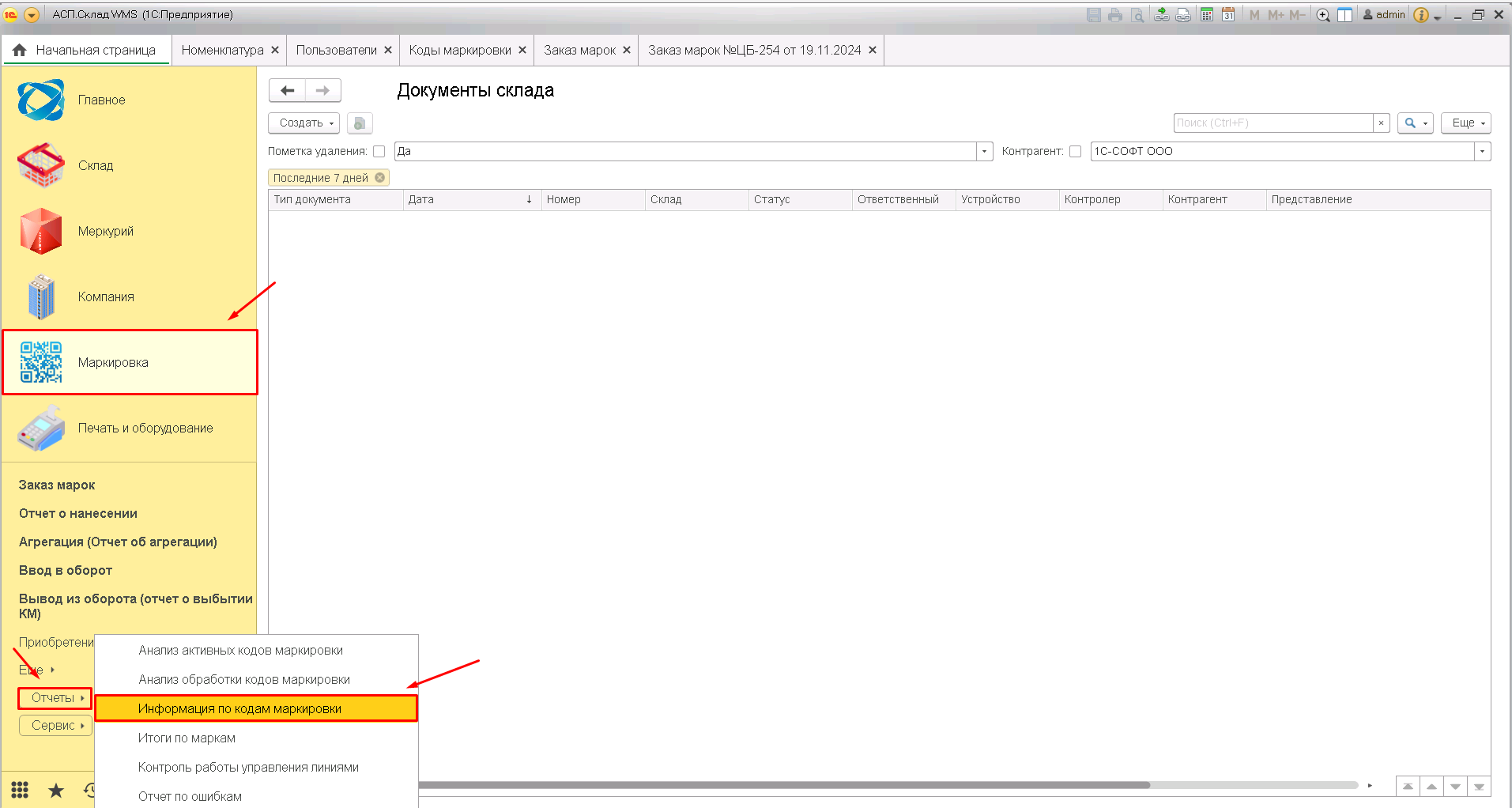Toggle the Пометка удаления checkbox
1512x808 pixels.
(x=379, y=151)
